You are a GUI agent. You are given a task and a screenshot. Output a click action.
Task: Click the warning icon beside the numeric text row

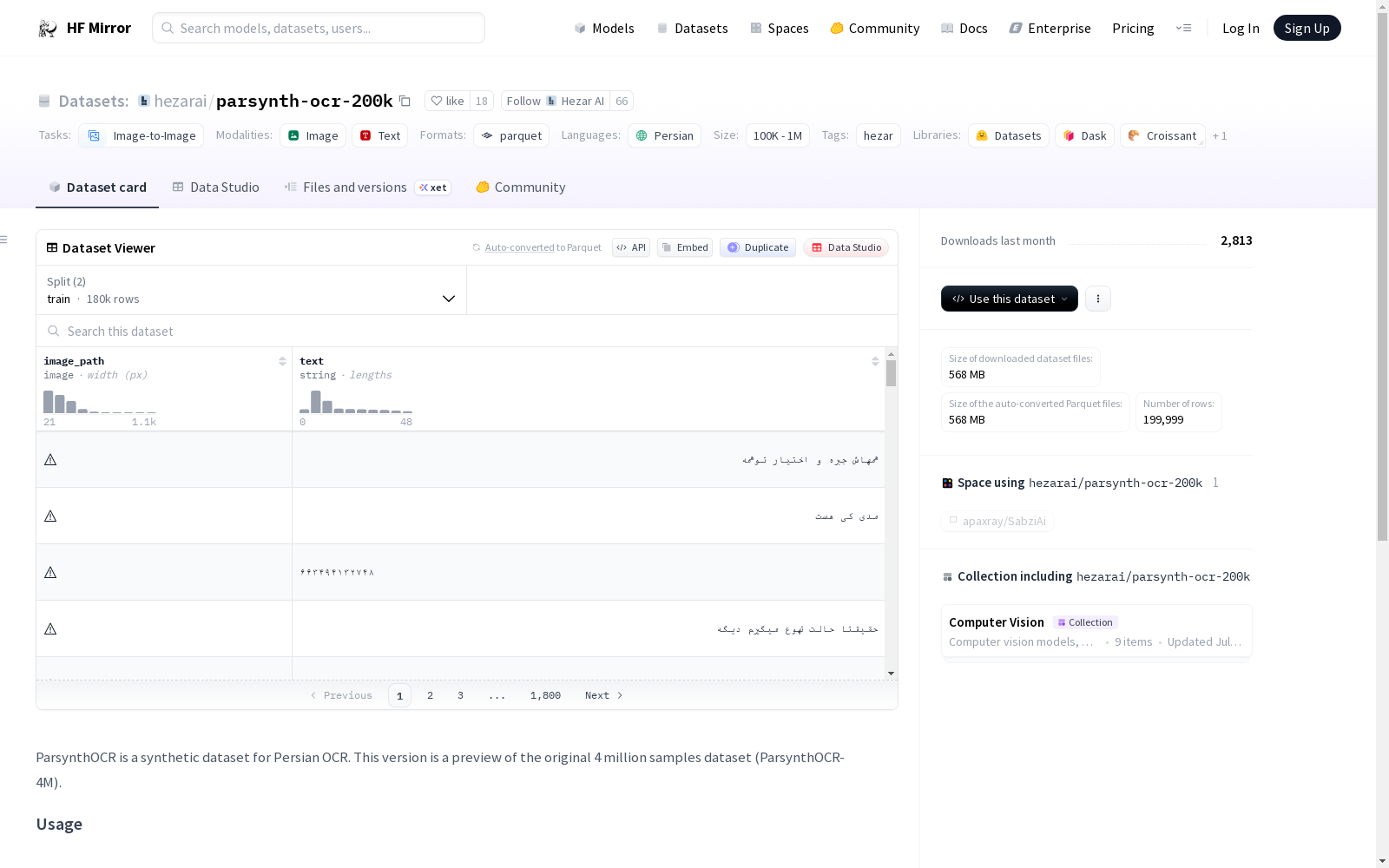point(50,572)
